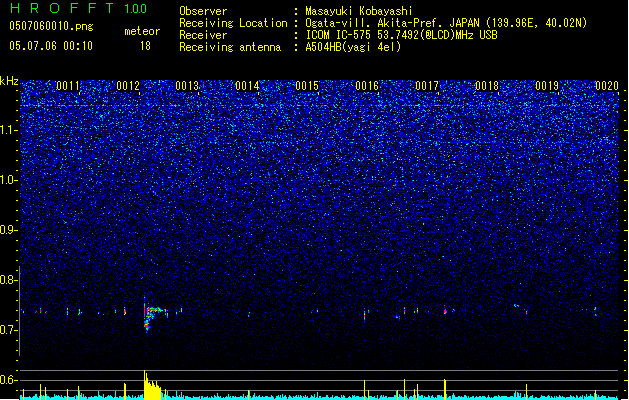Click the Receiver field label

coord(203,35)
